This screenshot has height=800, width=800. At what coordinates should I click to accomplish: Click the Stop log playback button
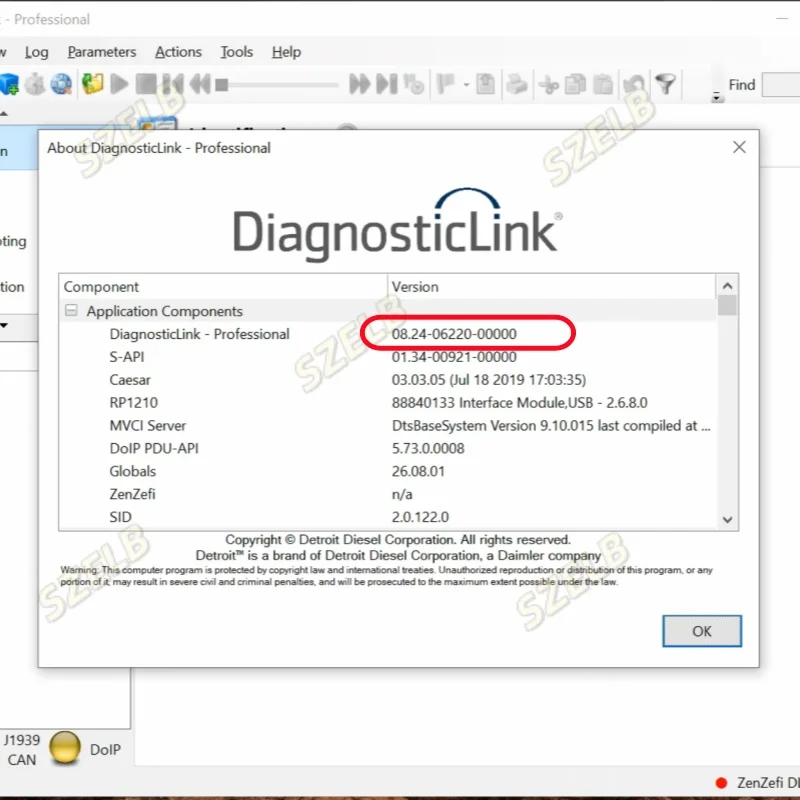[146, 84]
